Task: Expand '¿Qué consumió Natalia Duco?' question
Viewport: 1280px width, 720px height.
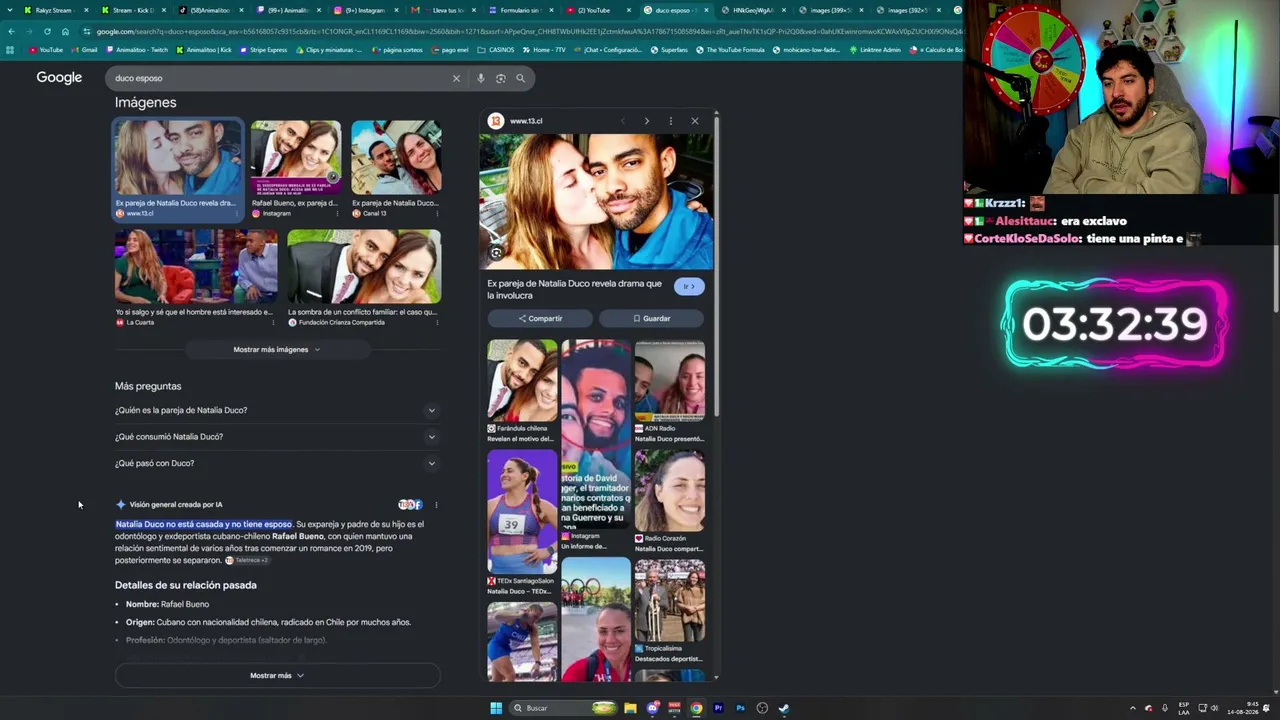Action: click(x=277, y=437)
